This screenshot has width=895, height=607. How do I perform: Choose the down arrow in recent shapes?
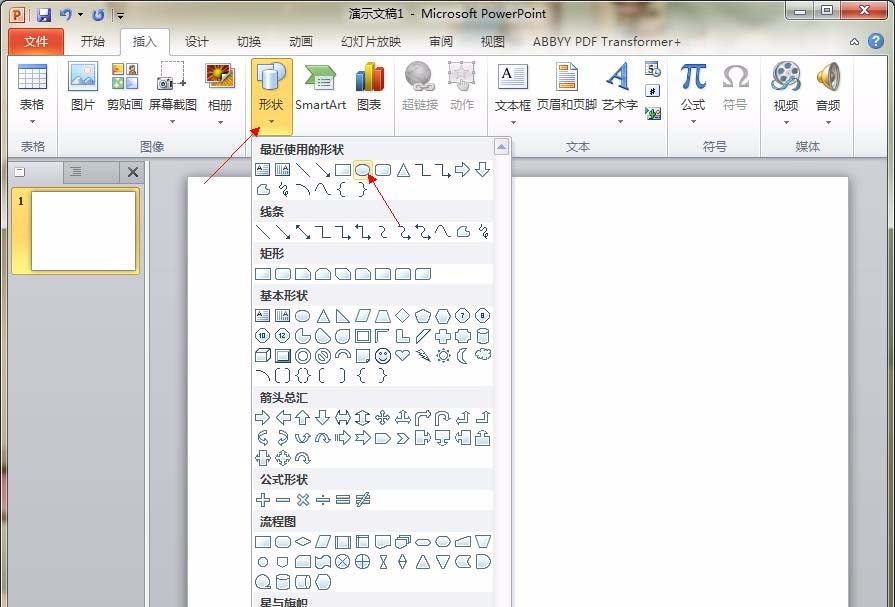tap(482, 170)
